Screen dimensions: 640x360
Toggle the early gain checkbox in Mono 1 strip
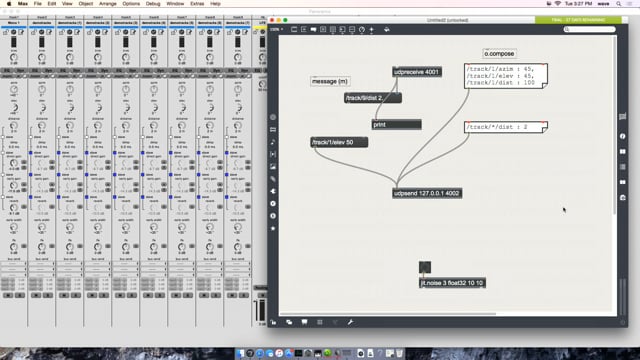coord(3,175)
